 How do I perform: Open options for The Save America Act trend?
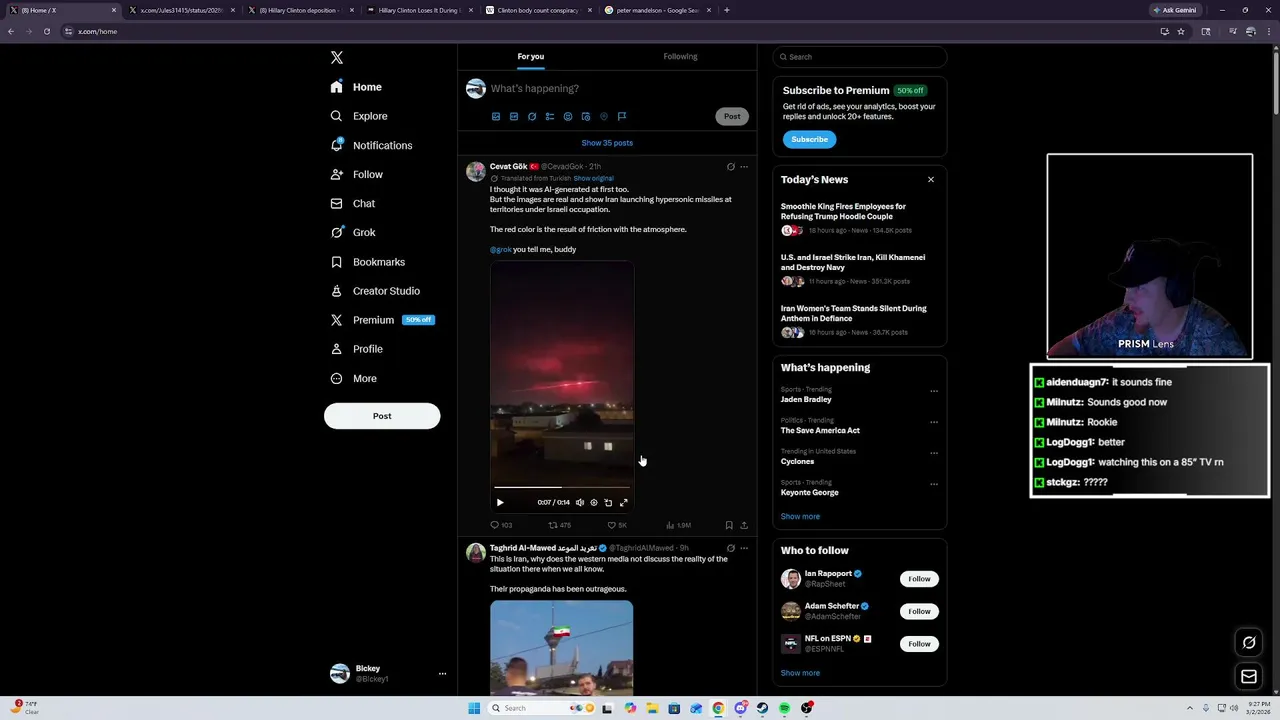click(x=934, y=422)
